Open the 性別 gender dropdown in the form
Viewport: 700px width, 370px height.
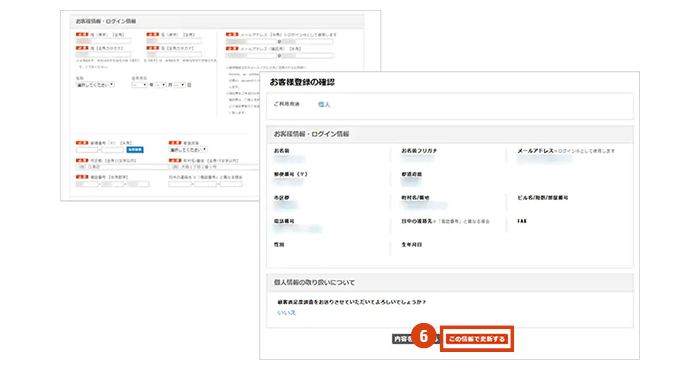(95, 85)
